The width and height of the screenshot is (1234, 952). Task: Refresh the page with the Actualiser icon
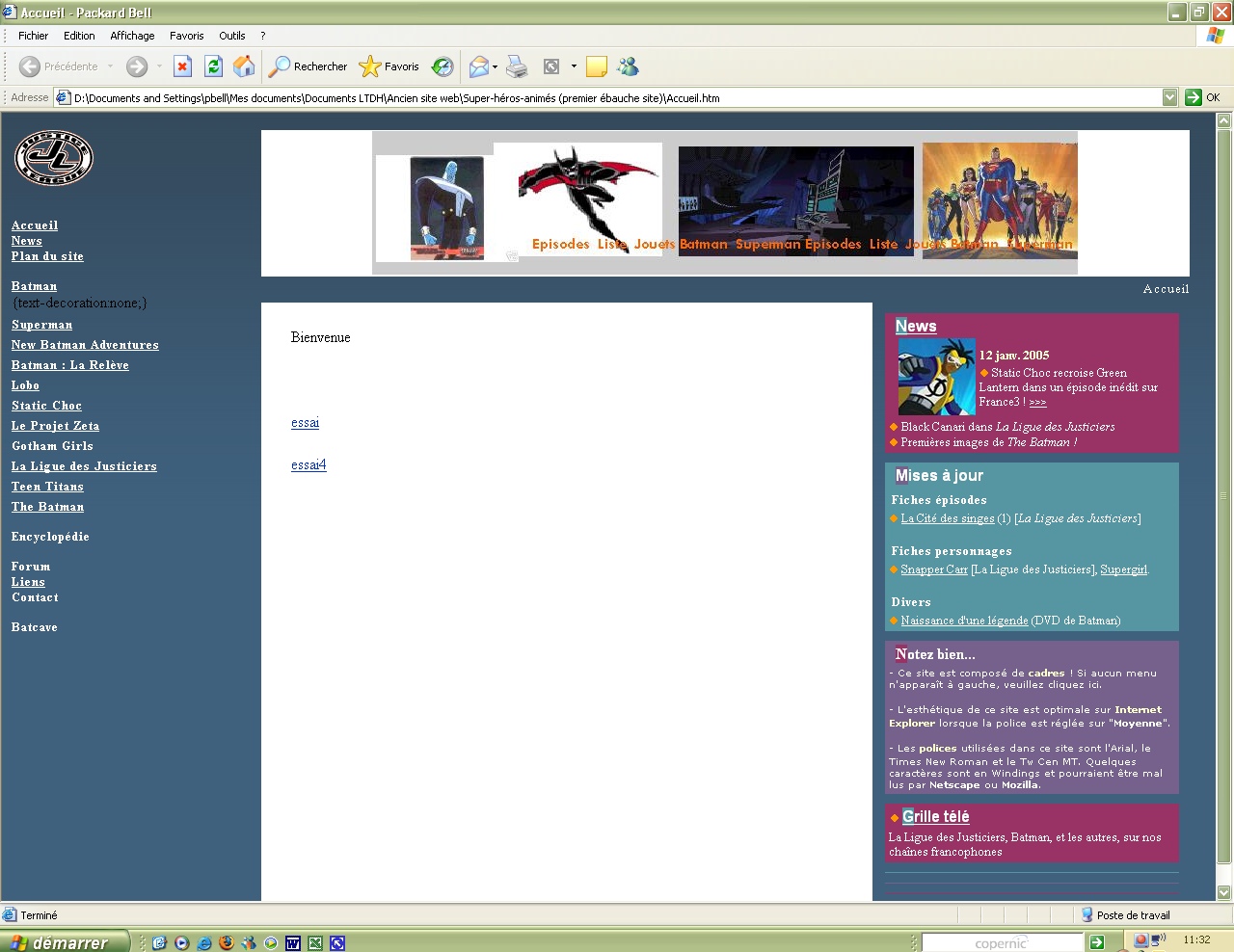(x=213, y=66)
